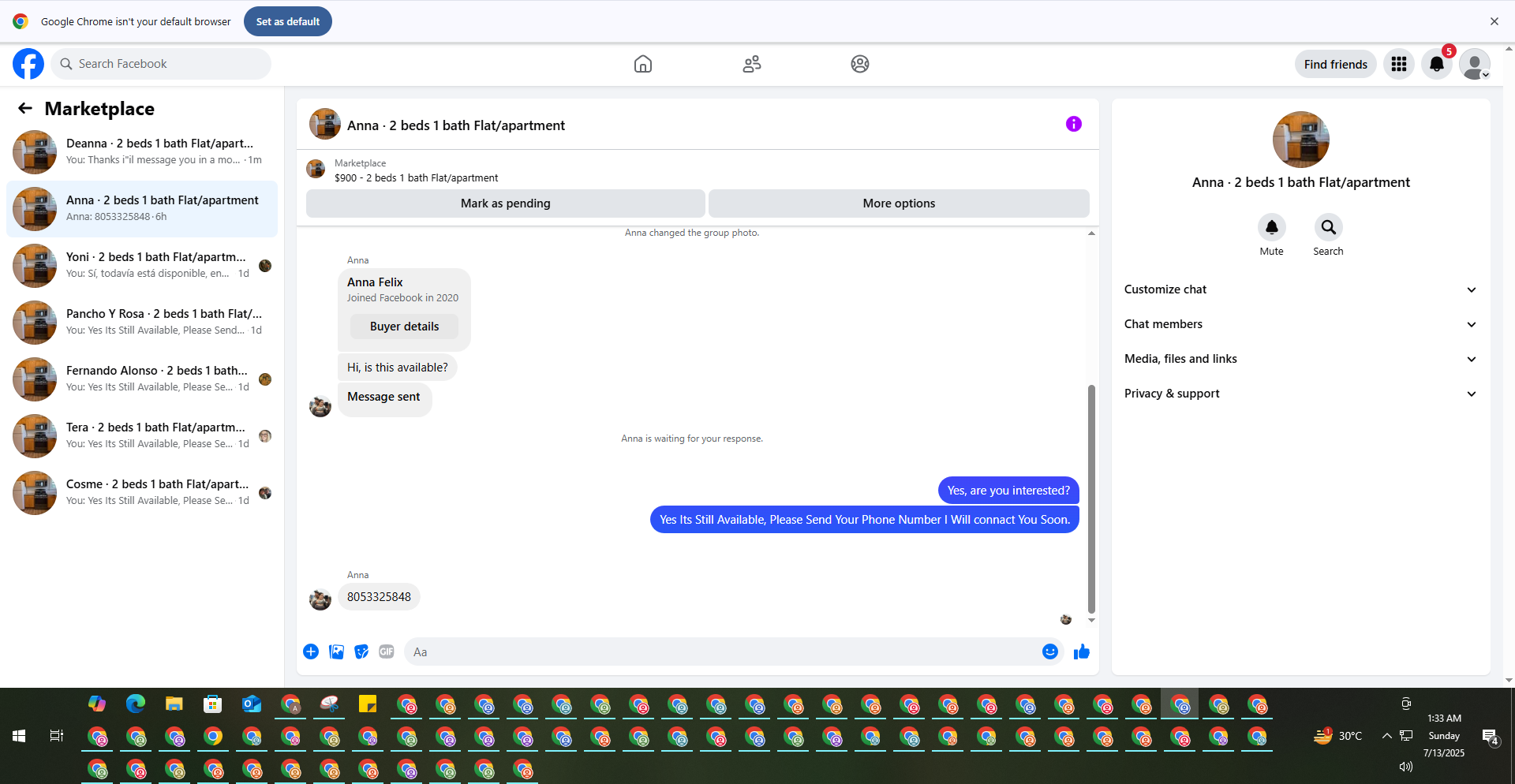Click the phone number message 8053325848
The height and width of the screenshot is (784, 1515).
379,597
